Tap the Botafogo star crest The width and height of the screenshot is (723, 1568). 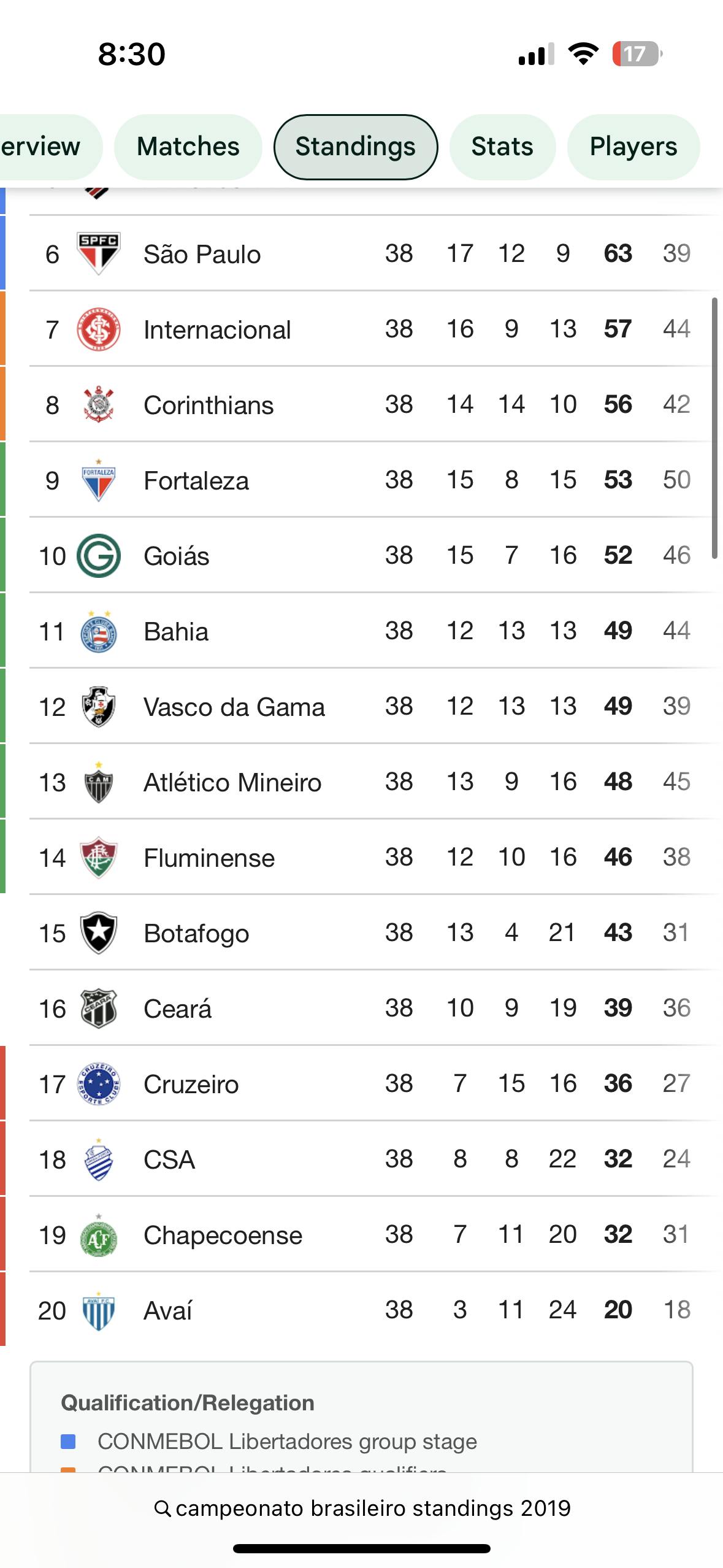[x=98, y=933]
